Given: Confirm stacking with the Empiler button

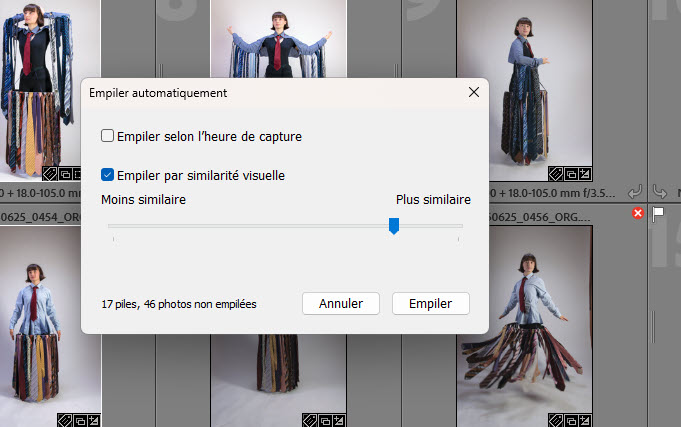Looking at the screenshot, I should [x=430, y=303].
